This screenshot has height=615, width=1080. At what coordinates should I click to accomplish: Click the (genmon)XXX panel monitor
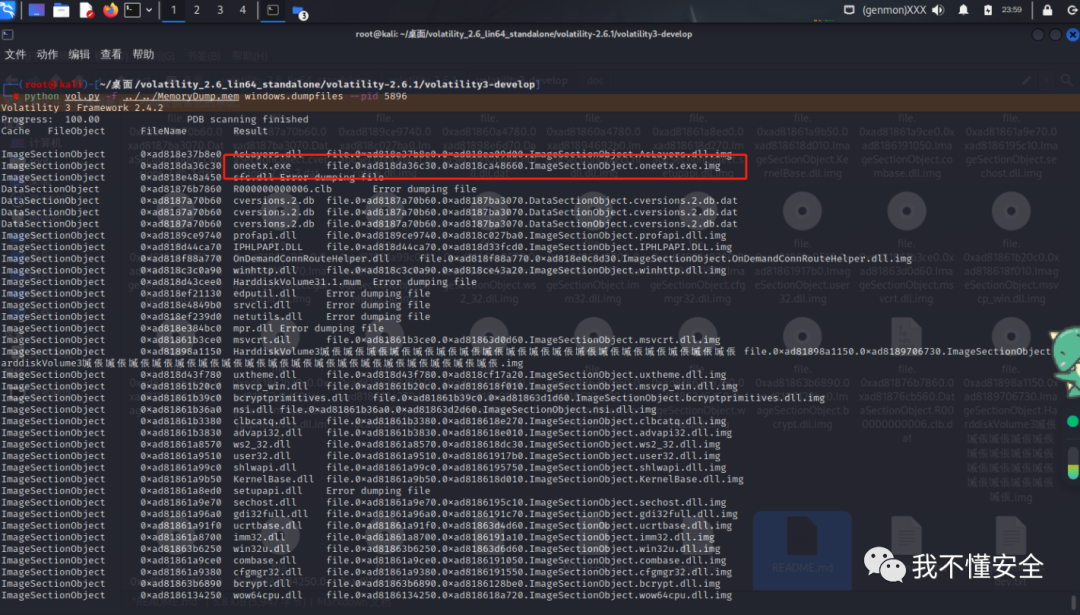(x=894, y=10)
